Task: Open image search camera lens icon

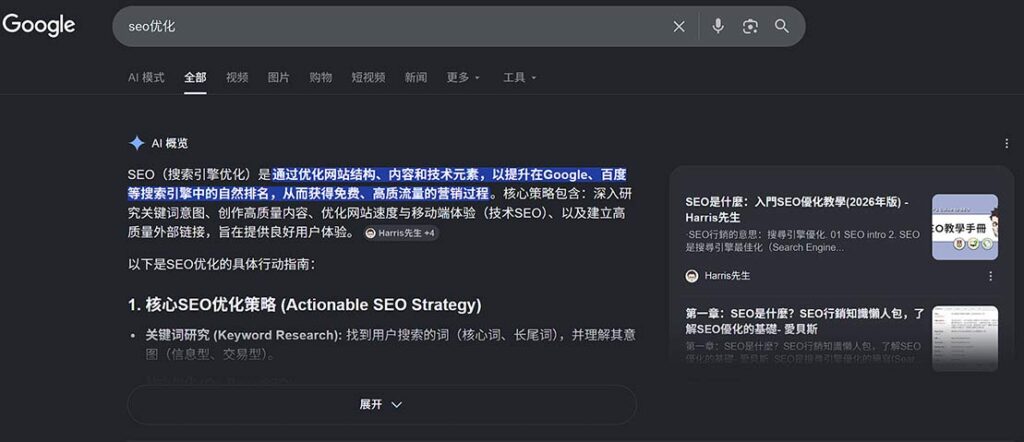Action: [x=750, y=26]
